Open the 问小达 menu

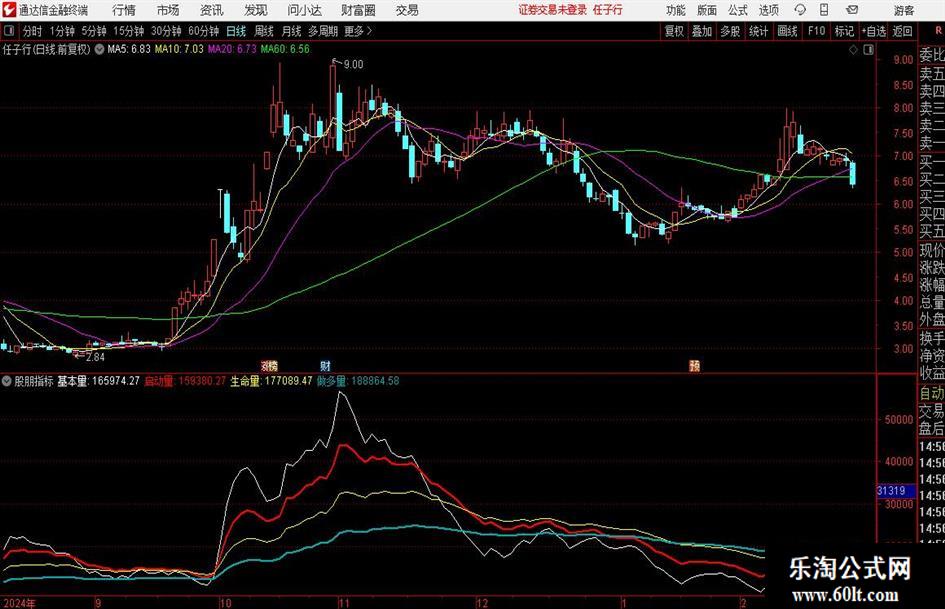point(304,10)
